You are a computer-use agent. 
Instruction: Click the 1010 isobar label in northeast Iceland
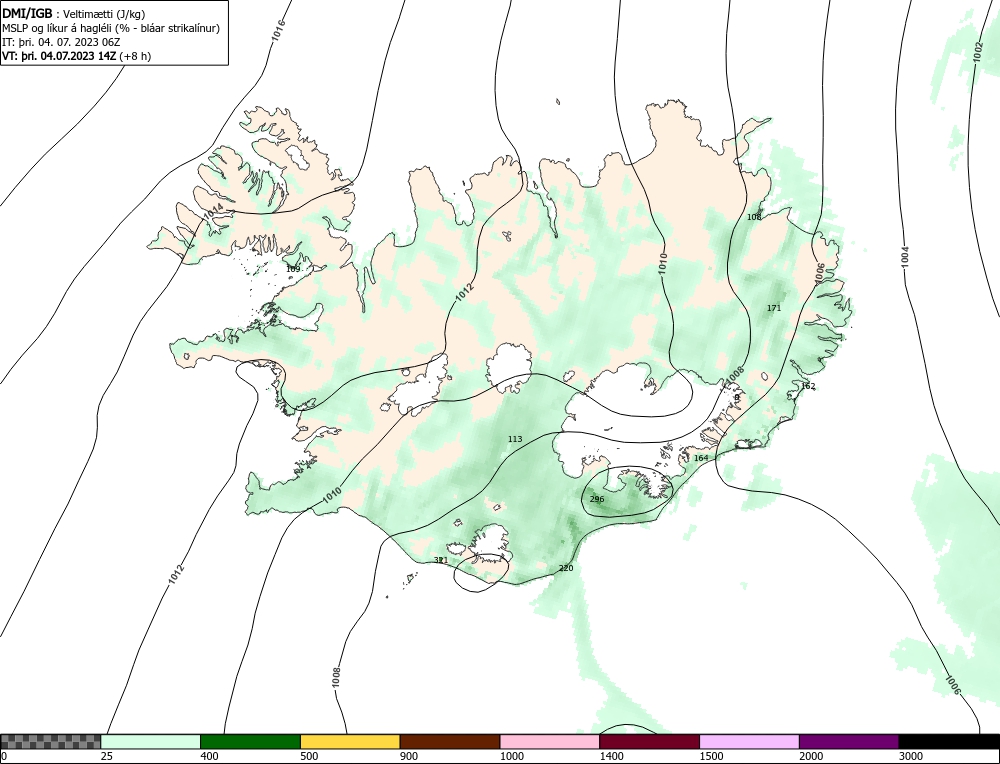click(663, 264)
